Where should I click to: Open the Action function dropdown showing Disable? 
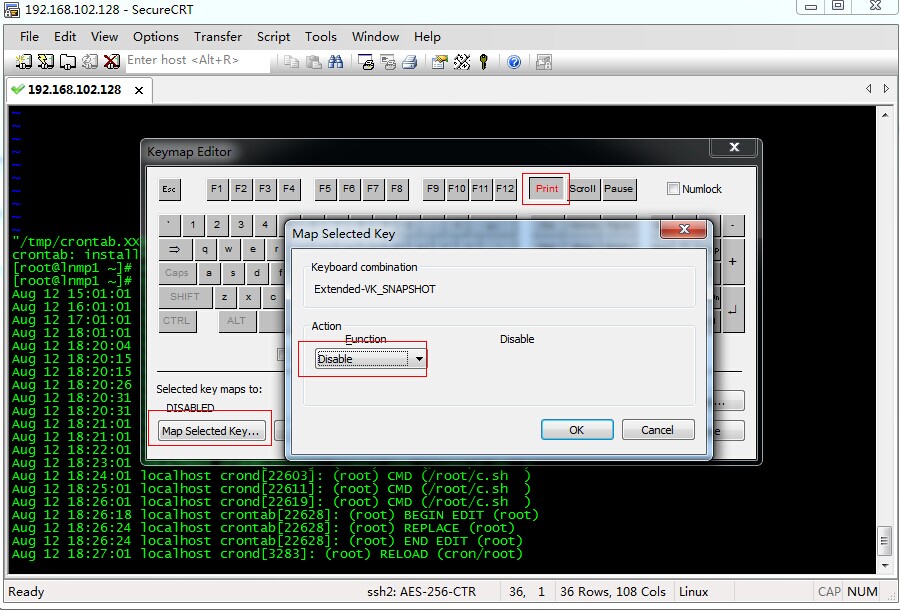click(419, 358)
